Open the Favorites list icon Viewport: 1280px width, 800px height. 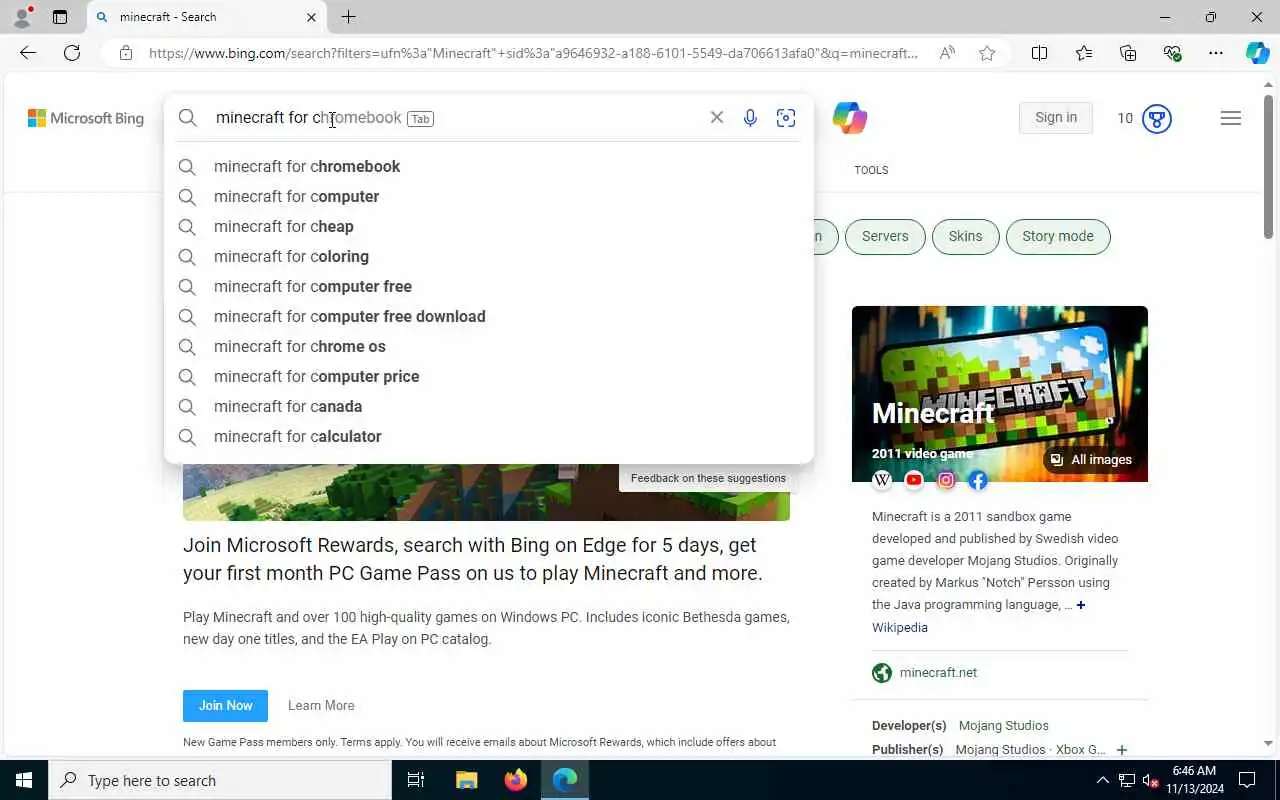[x=1084, y=53]
